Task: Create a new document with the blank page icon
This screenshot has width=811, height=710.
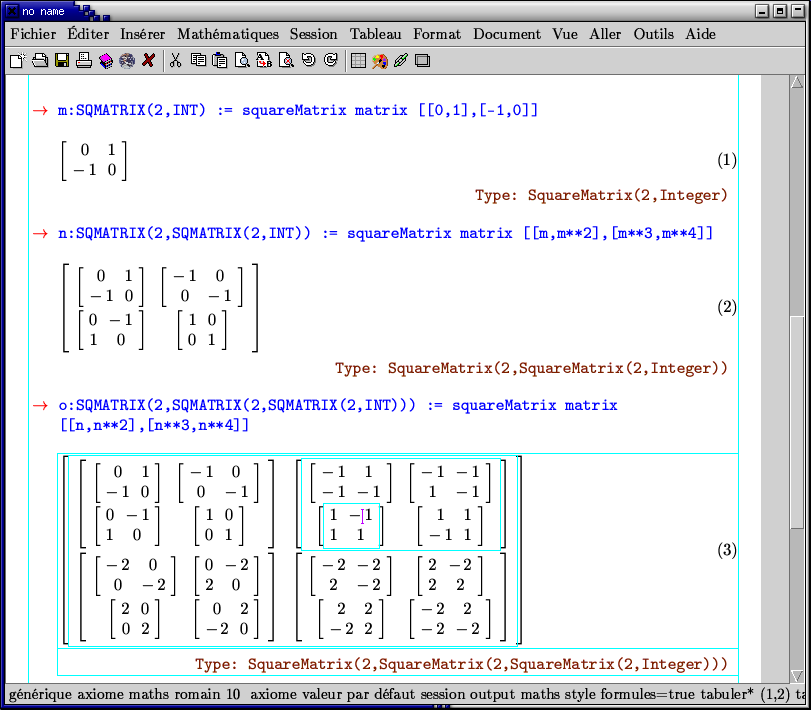Action: click(17, 60)
